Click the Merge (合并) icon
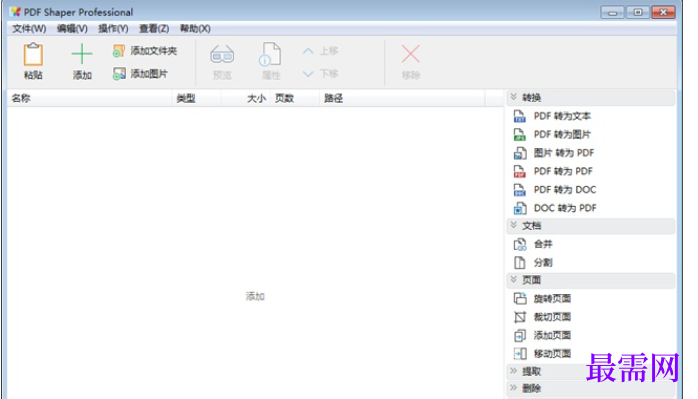698x399 pixels. [519, 244]
